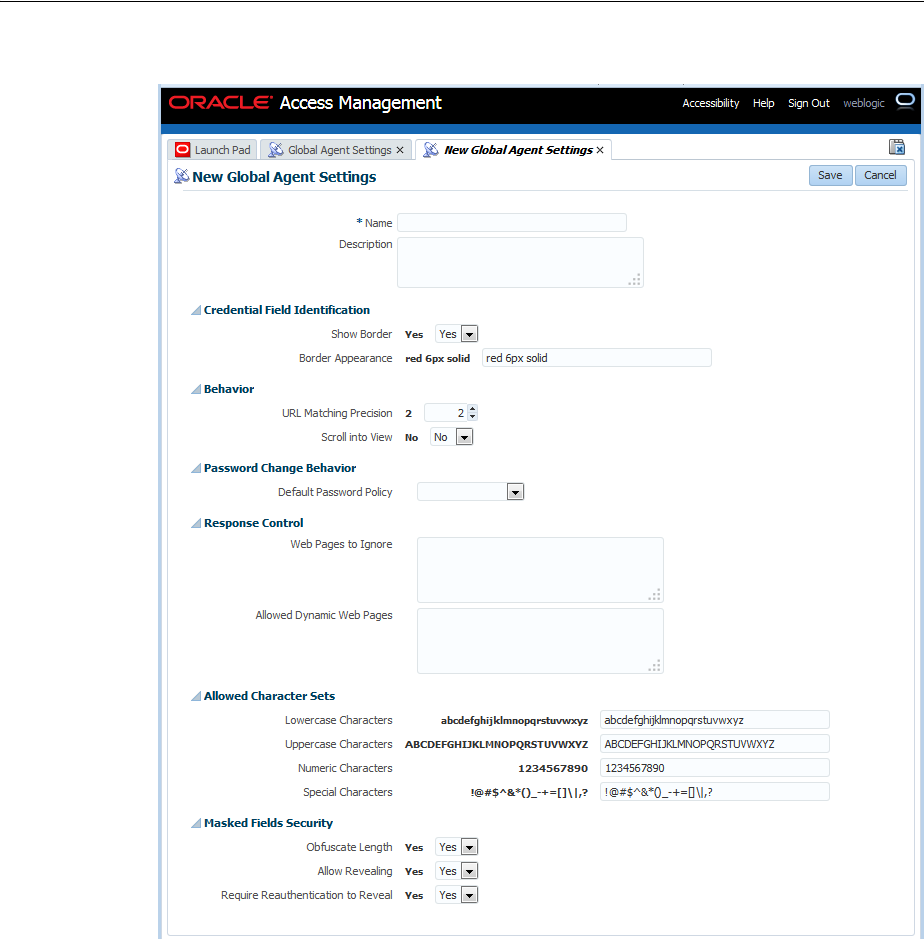Click the Oracle Access Management logo
The height and width of the screenshot is (939, 924).
point(305,103)
